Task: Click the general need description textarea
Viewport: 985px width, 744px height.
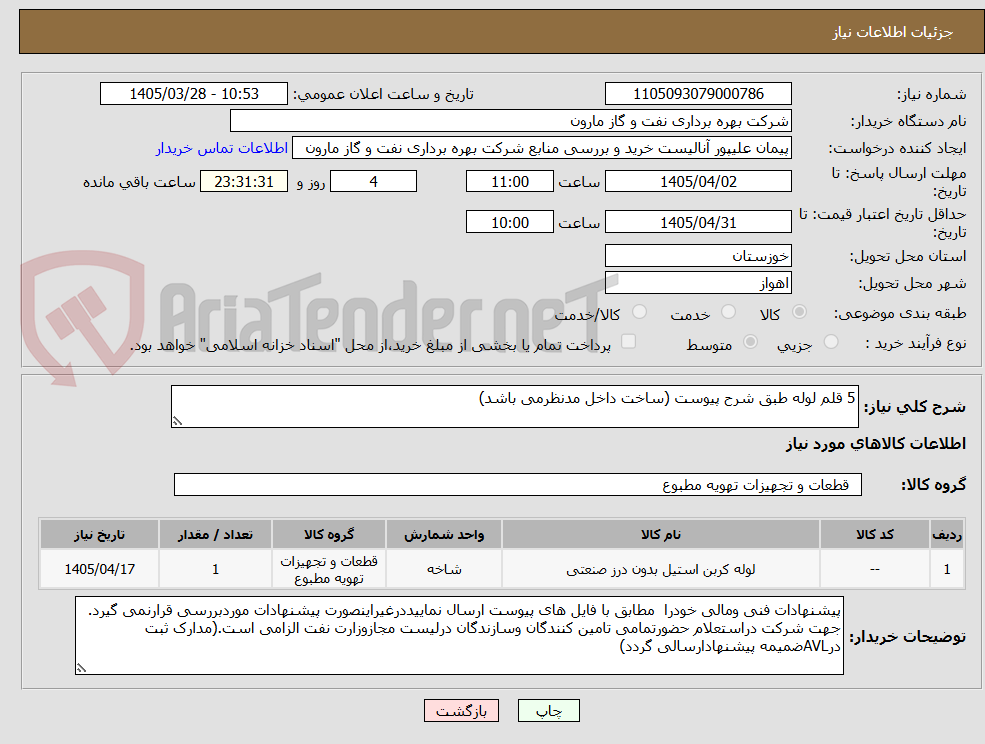Action: click(514, 407)
